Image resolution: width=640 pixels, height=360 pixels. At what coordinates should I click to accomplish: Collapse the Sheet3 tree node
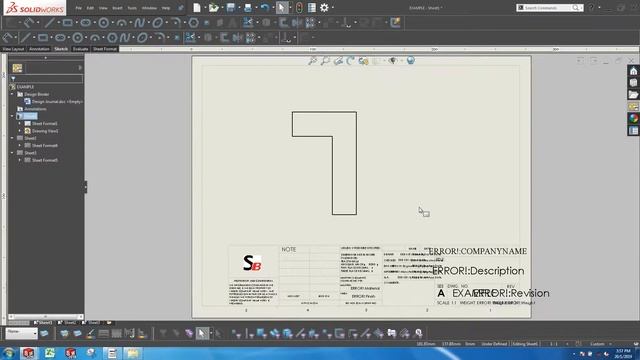tap(12, 153)
